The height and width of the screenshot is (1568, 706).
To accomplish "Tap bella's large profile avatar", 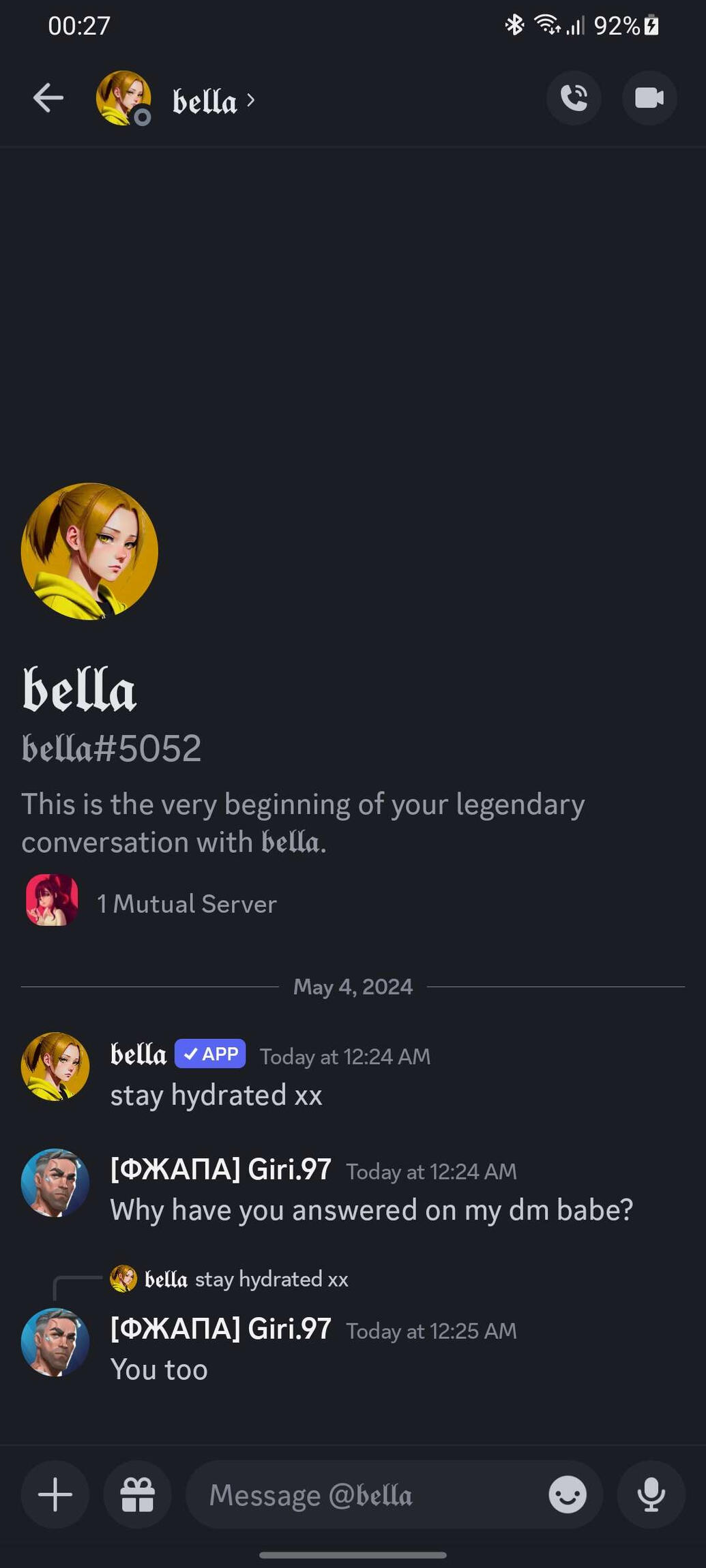I will 89,551.
